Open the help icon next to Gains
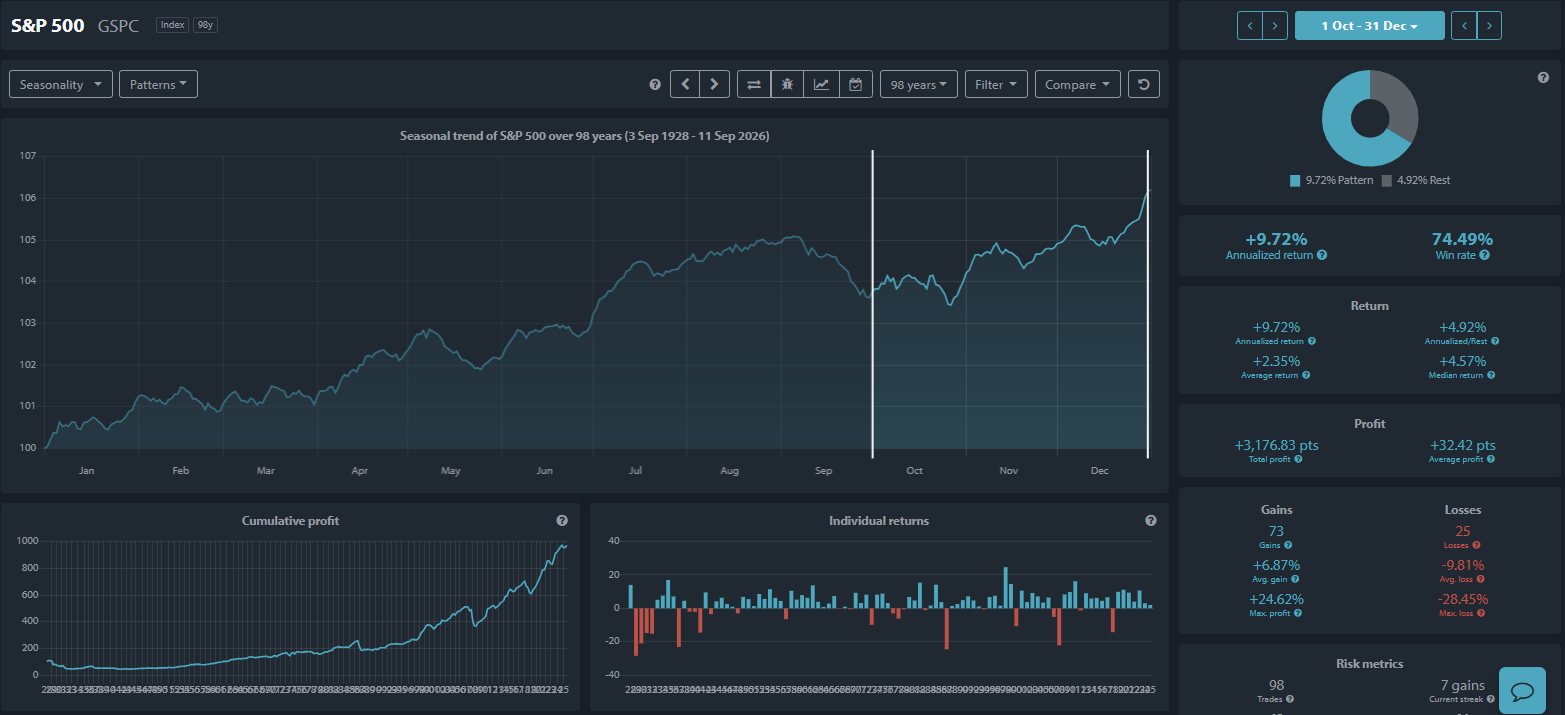1565x715 pixels. (x=1287, y=545)
